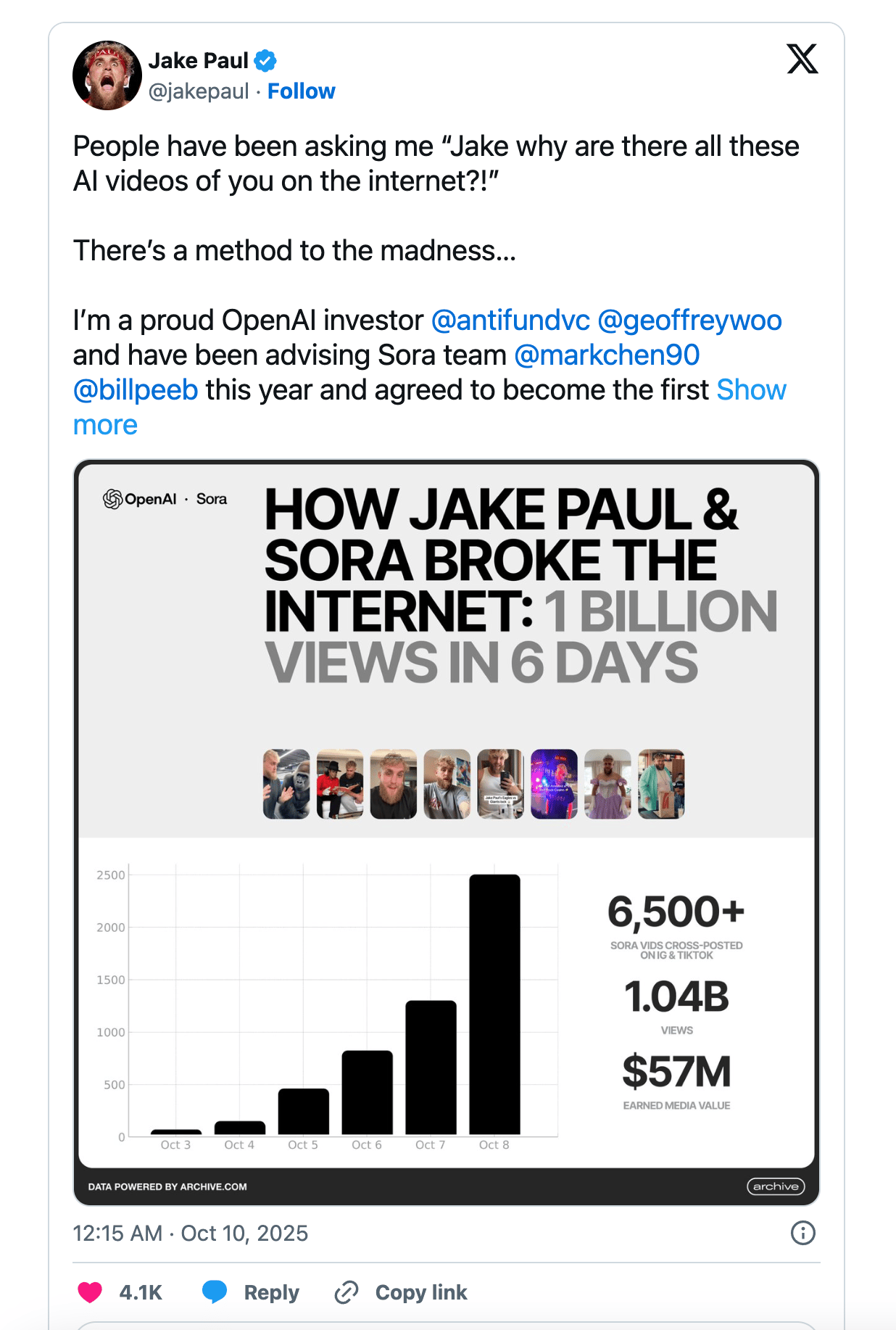The height and width of the screenshot is (1330, 896).
Task: Open Jake Paul's profile avatar
Action: coord(107,75)
